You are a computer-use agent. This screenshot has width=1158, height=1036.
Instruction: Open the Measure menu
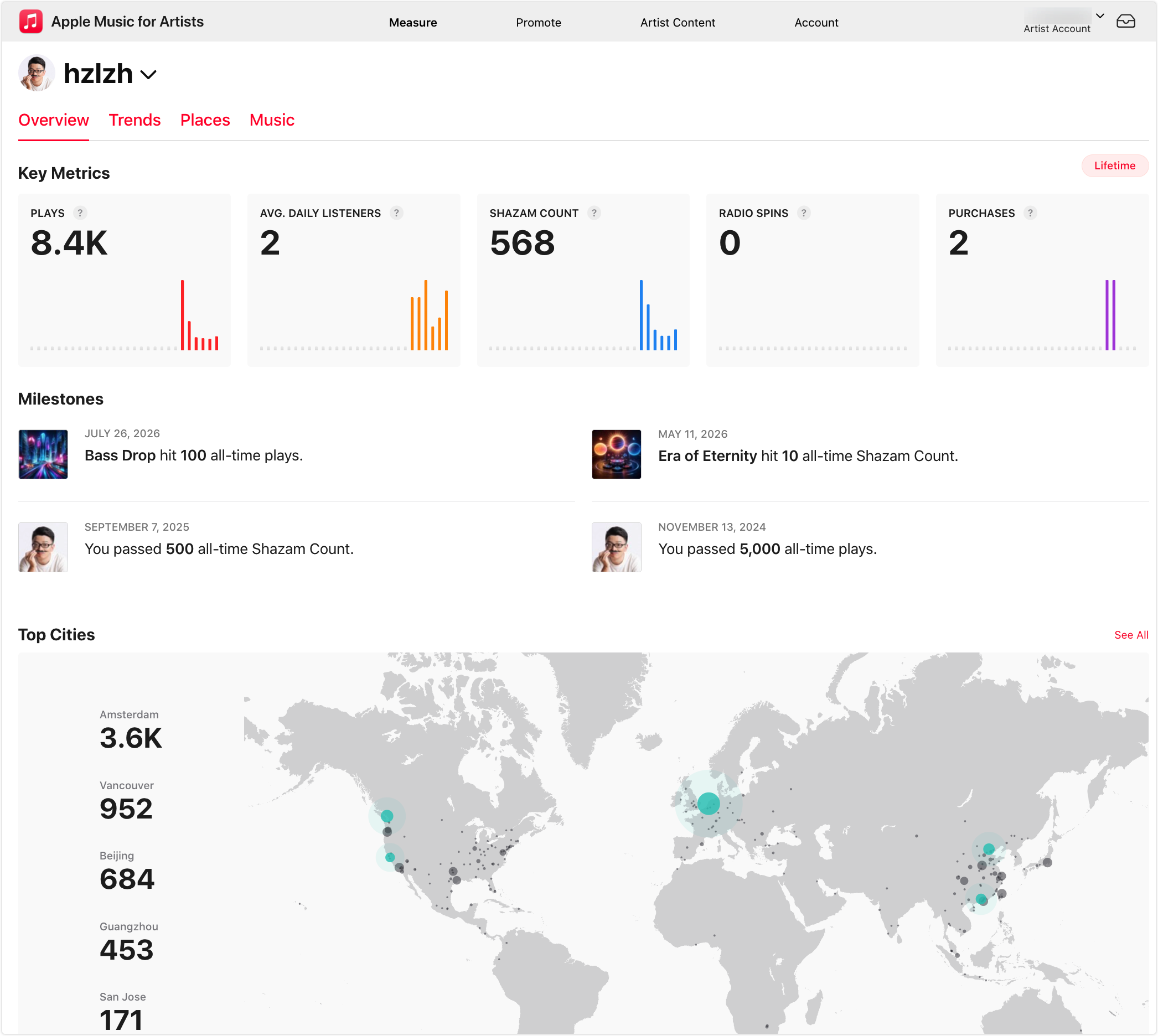[413, 22]
